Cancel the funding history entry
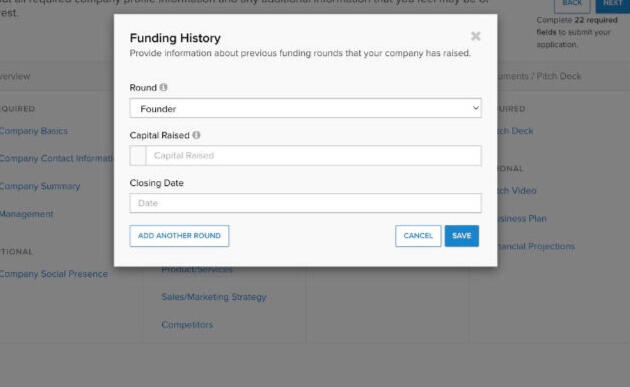Screen dimensions: 630x387 point(418,236)
